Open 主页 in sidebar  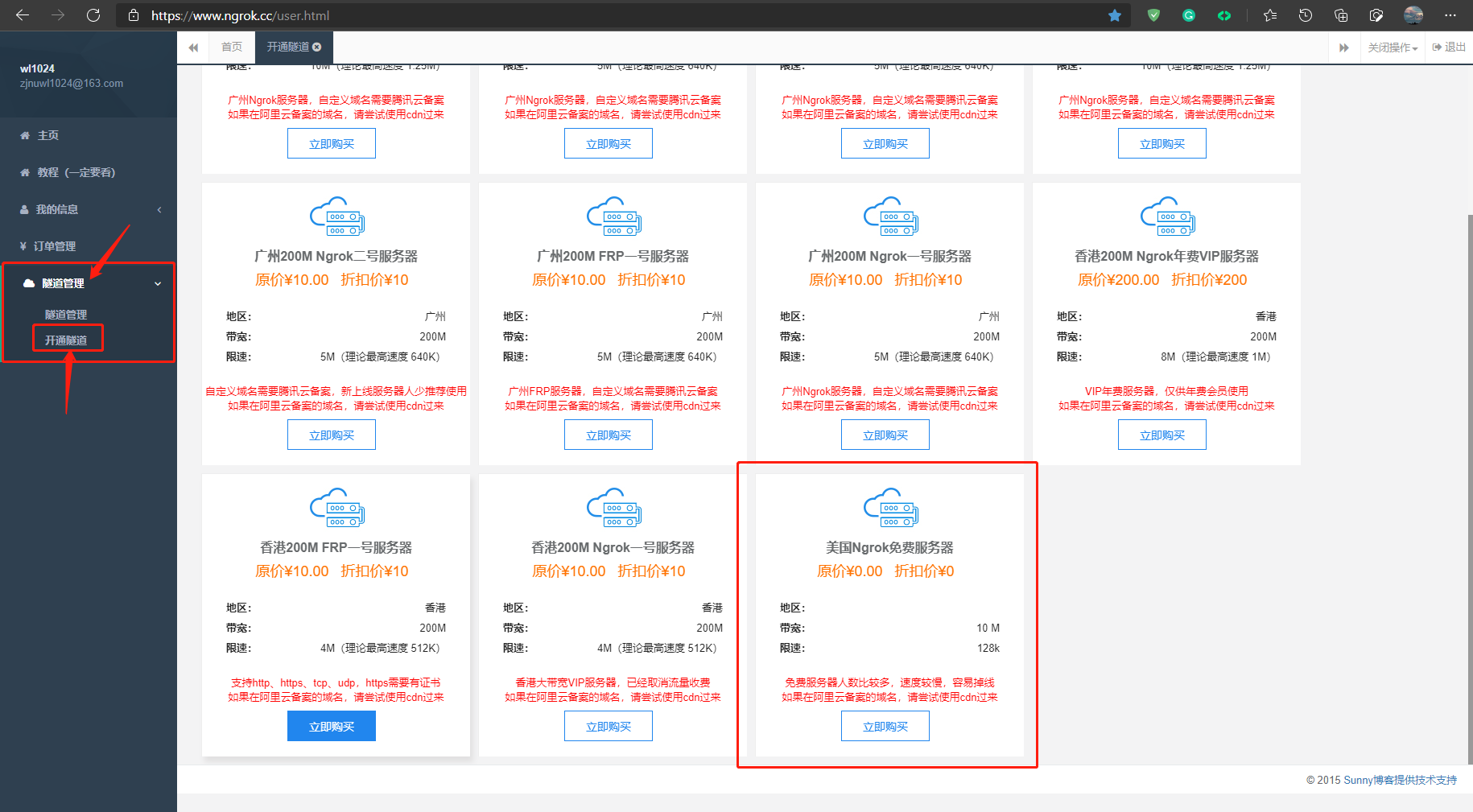[89, 135]
